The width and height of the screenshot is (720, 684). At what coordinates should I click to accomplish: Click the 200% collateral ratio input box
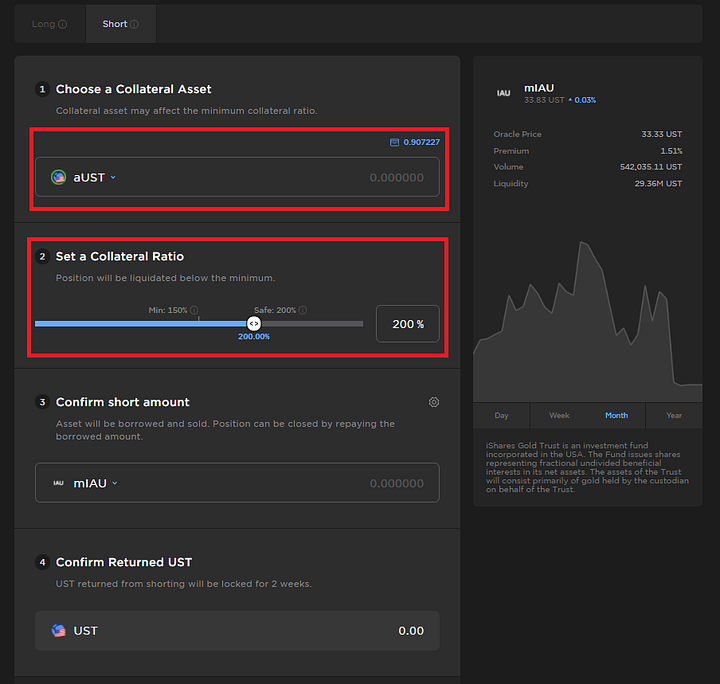tap(408, 324)
